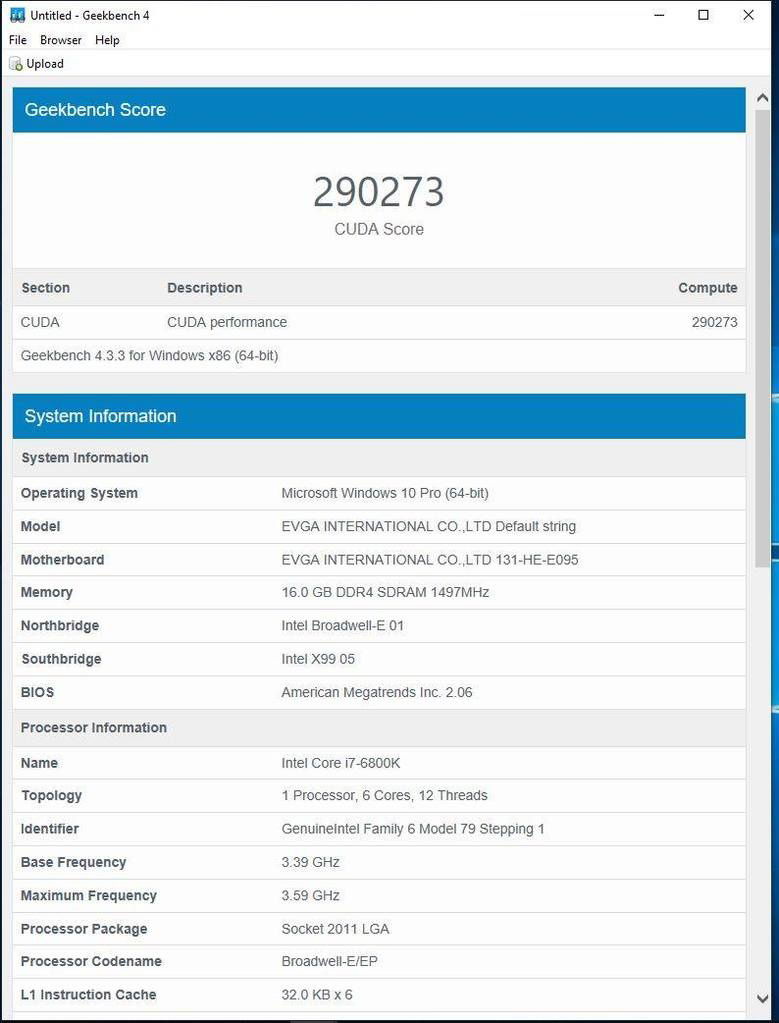Click the Motherboard value 131-HE-E095
779x1023 pixels.
[430, 560]
